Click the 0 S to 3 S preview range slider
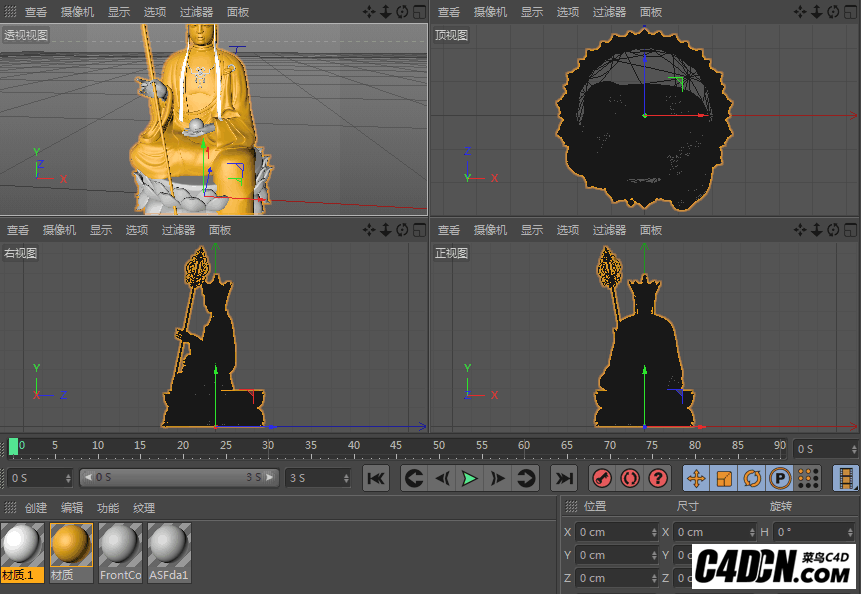Screen dimensions: 861x594 (x=179, y=478)
